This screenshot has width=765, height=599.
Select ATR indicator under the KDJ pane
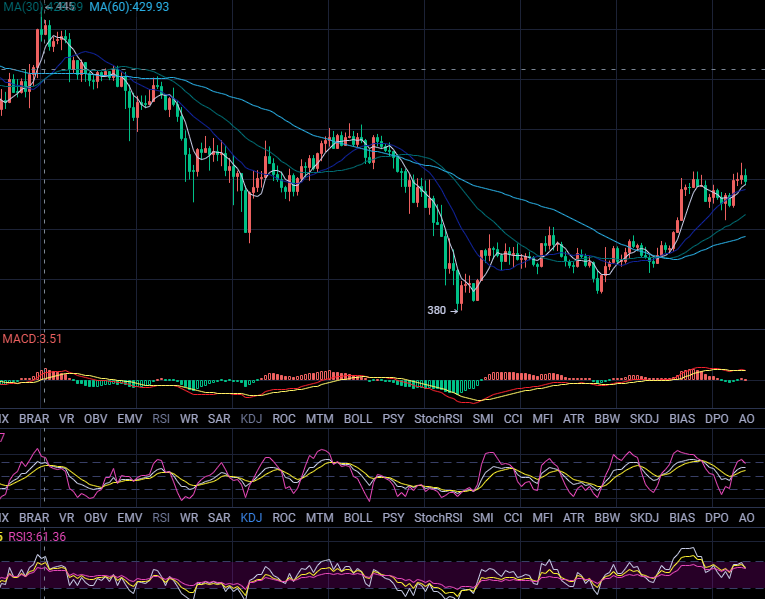[574, 518]
